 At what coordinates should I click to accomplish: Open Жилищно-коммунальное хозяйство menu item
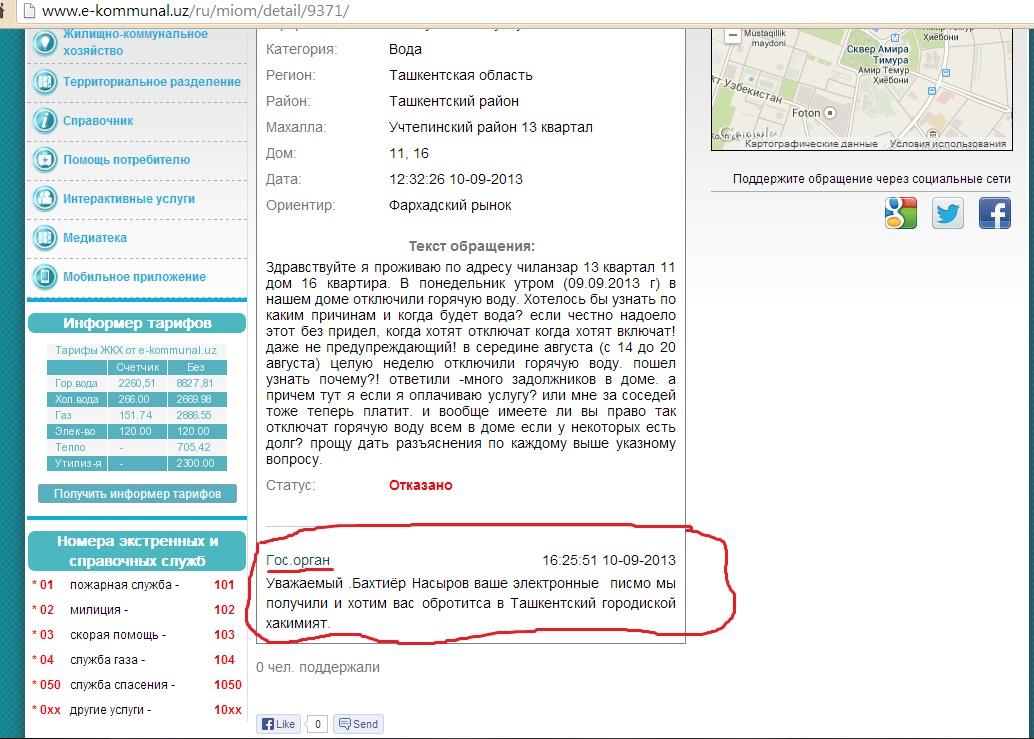pyautogui.click(x=135, y=42)
